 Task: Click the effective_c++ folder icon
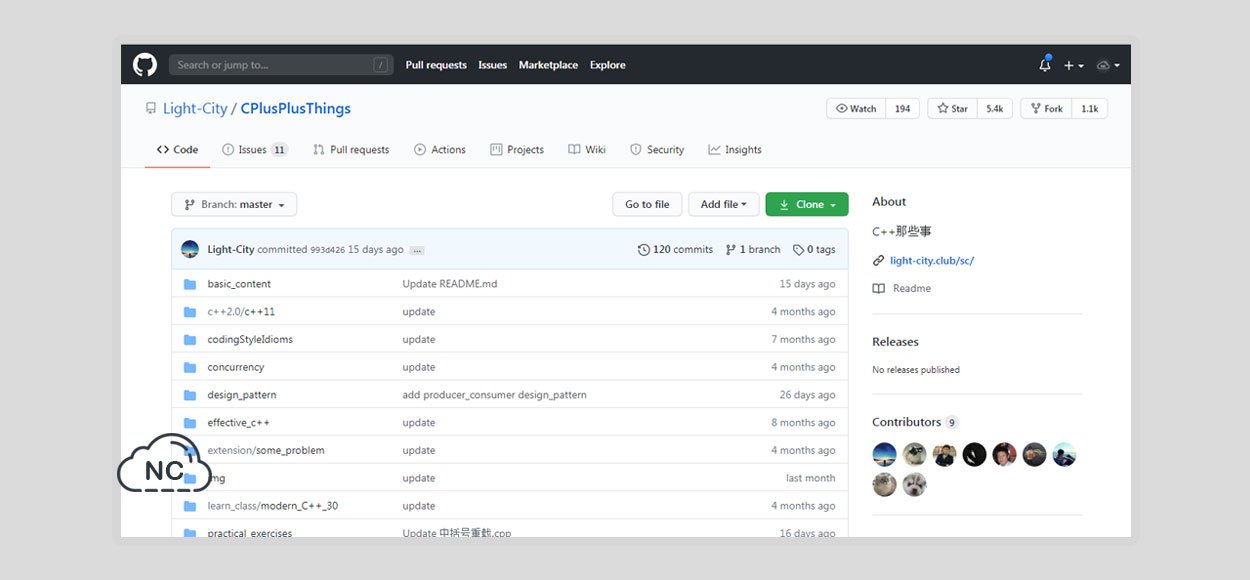190,423
